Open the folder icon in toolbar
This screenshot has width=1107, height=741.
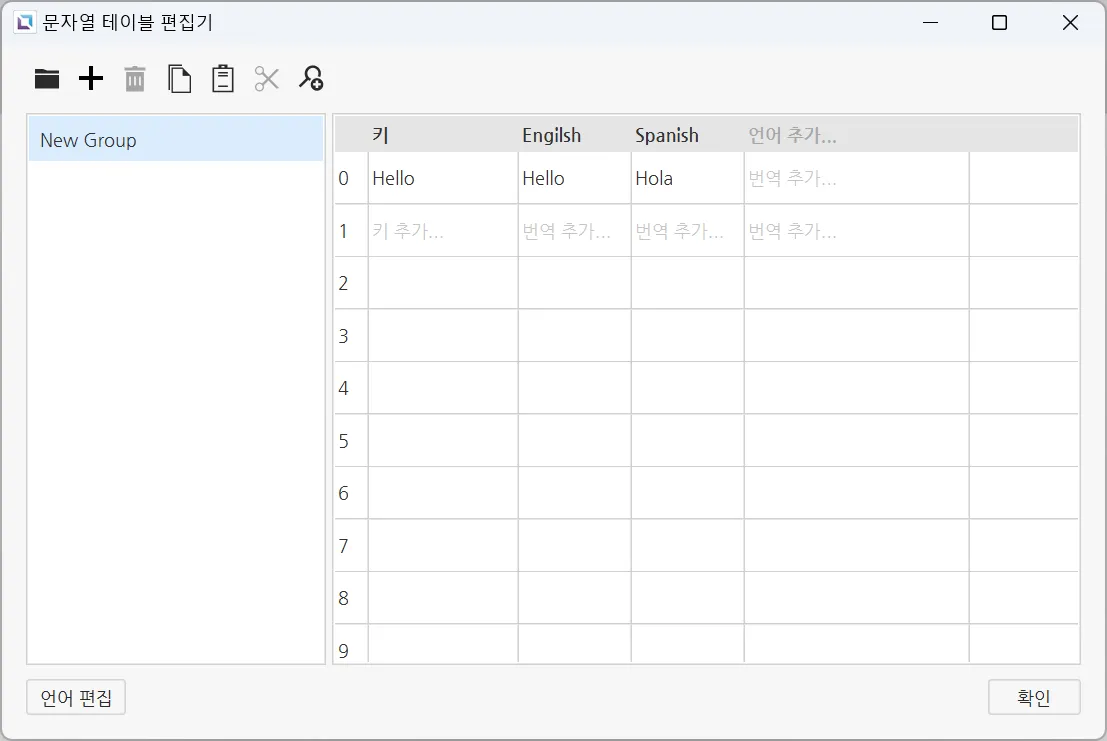coord(47,79)
